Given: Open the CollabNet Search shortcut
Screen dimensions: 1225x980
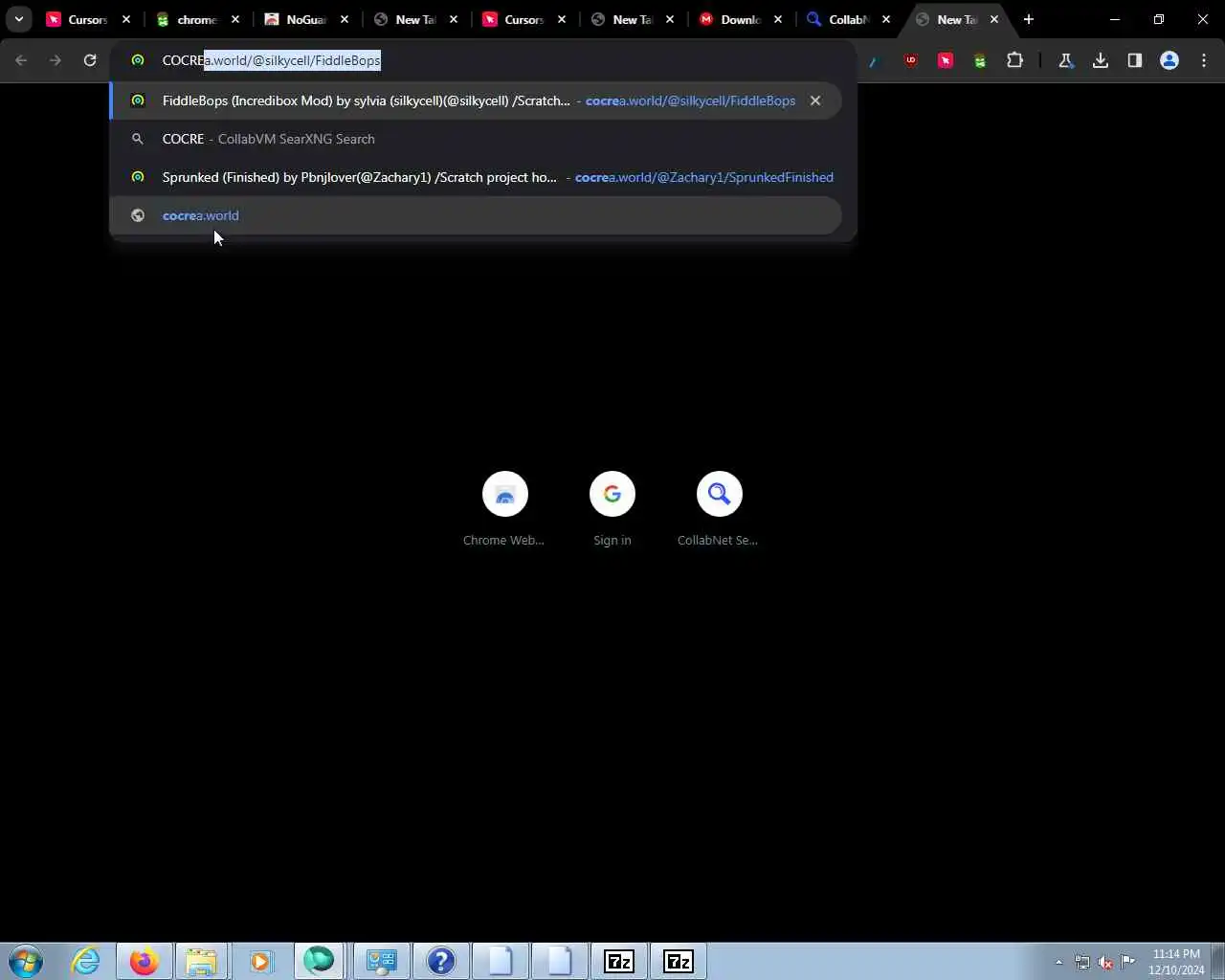Looking at the screenshot, I should [x=719, y=510].
